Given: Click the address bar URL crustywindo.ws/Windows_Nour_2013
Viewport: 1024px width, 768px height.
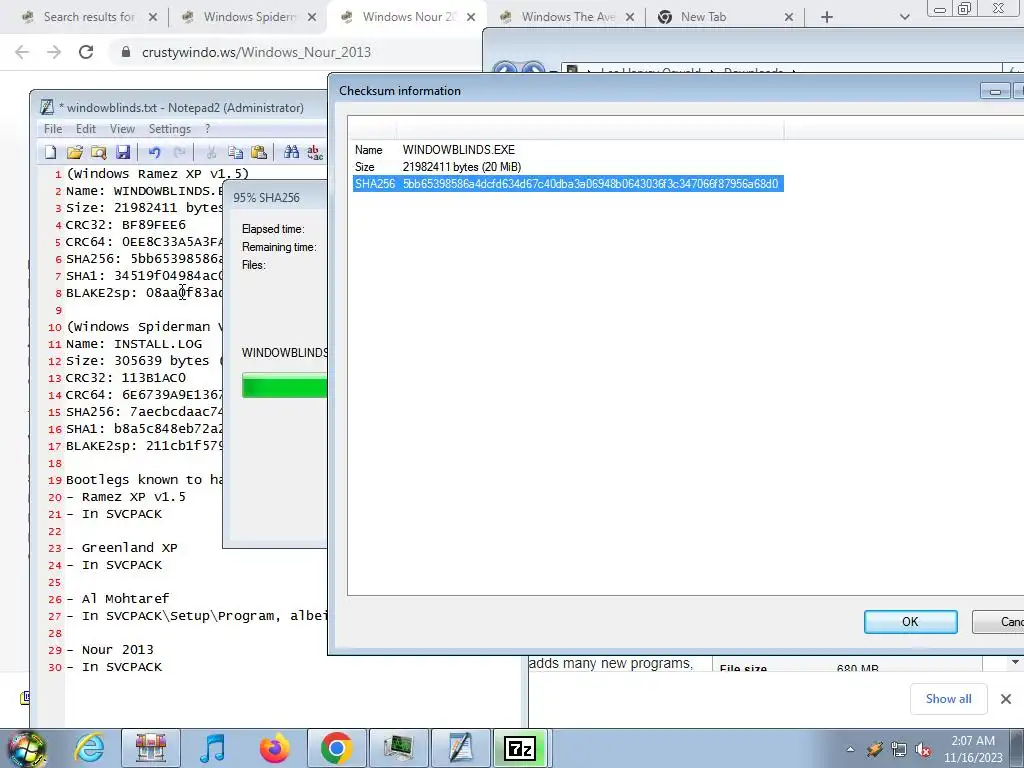Looking at the screenshot, I should point(256,52).
